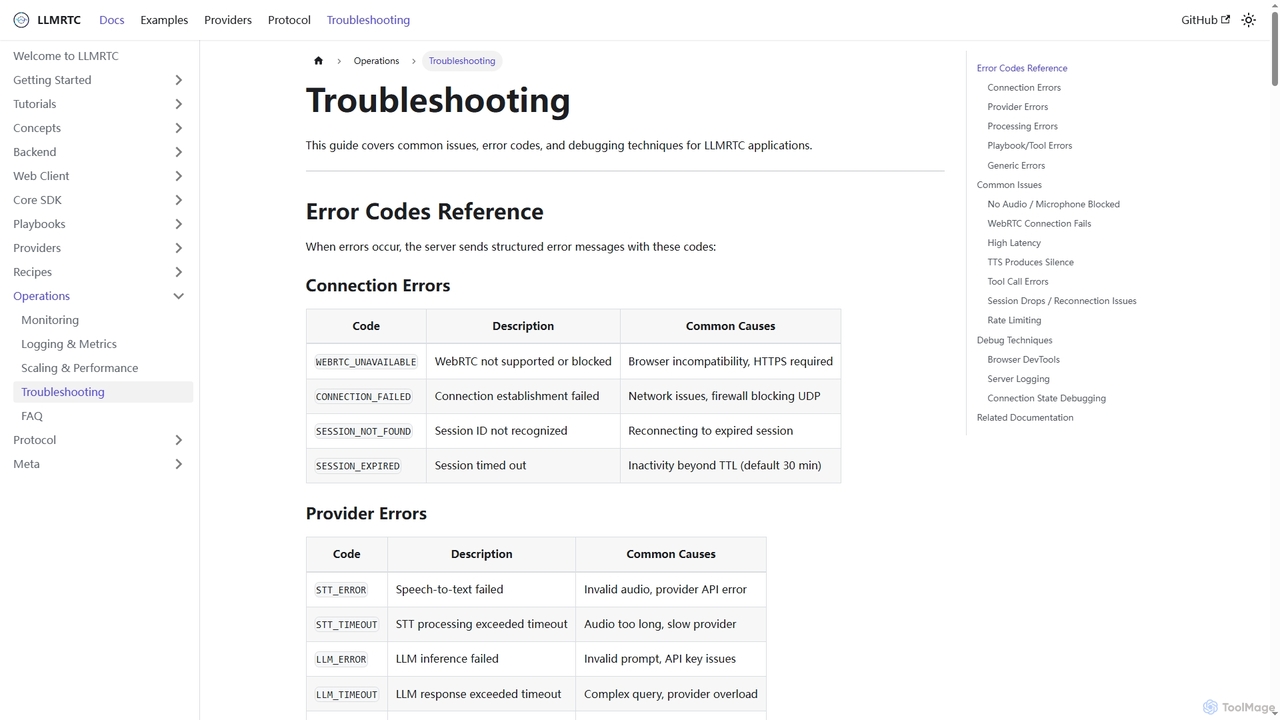Expand the Providers sidebar chevron
This screenshot has width=1280, height=720.
[178, 248]
